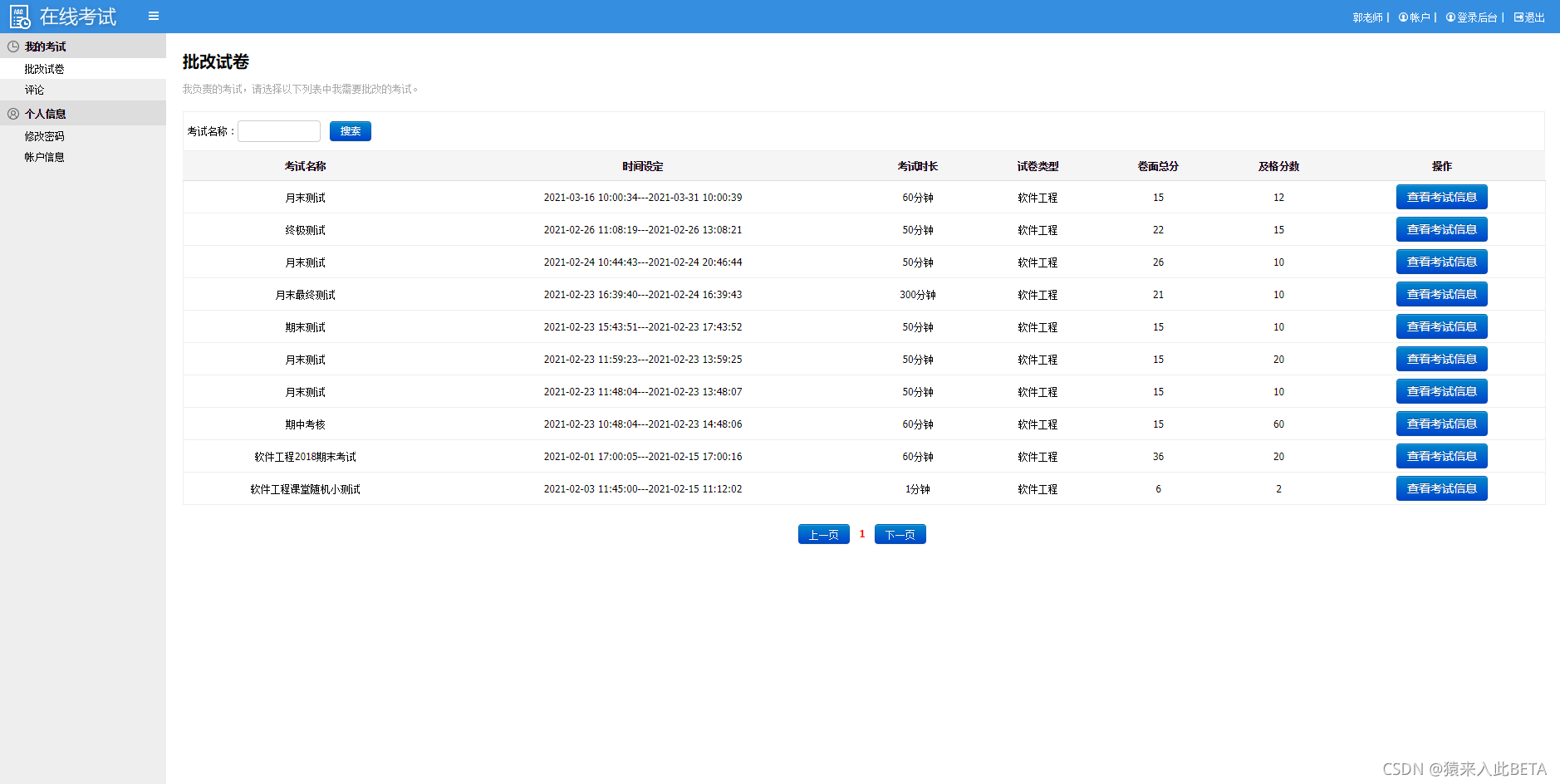Click the 搜索 search button
This screenshot has width=1560, height=784.
coord(351,131)
